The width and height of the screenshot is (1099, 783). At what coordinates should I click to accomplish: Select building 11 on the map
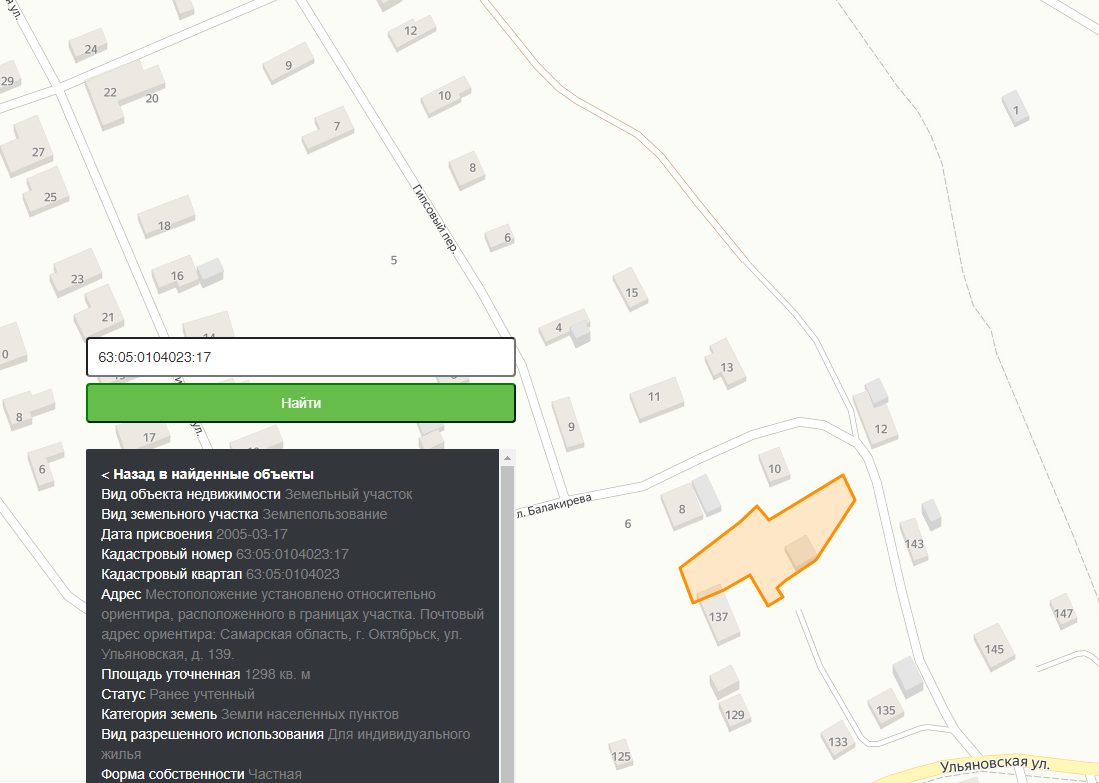[655, 398]
